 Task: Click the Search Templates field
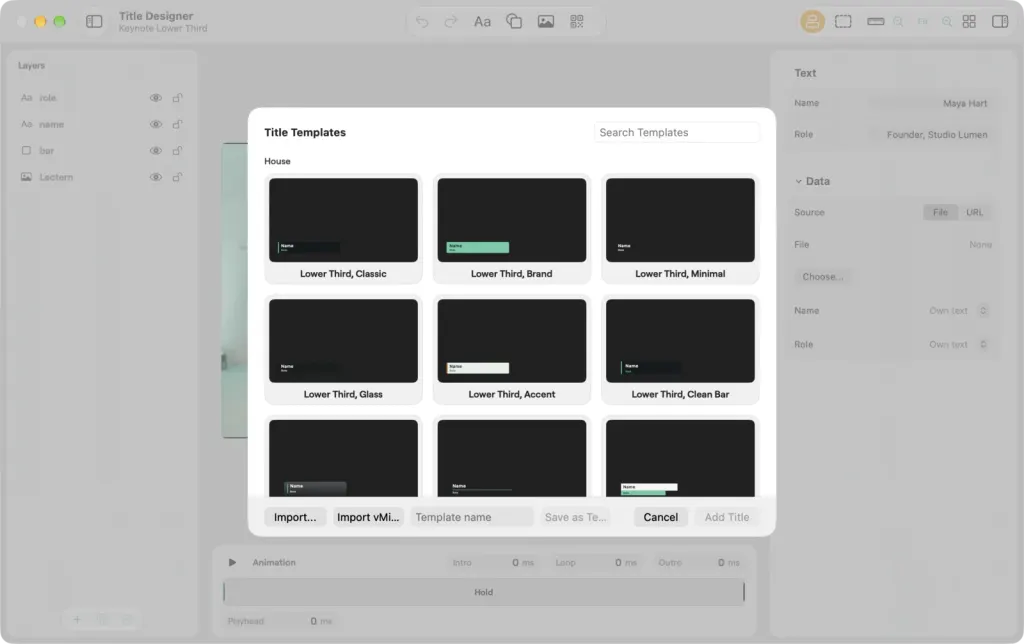(x=677, y=133)
